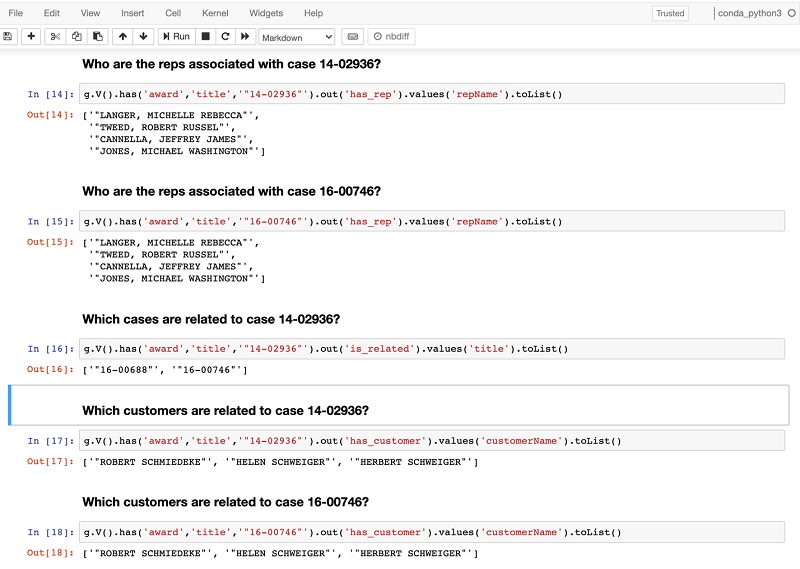Save the notebook with the floppy disk icon
Viewport: 800px width, 569px height.
8,36
